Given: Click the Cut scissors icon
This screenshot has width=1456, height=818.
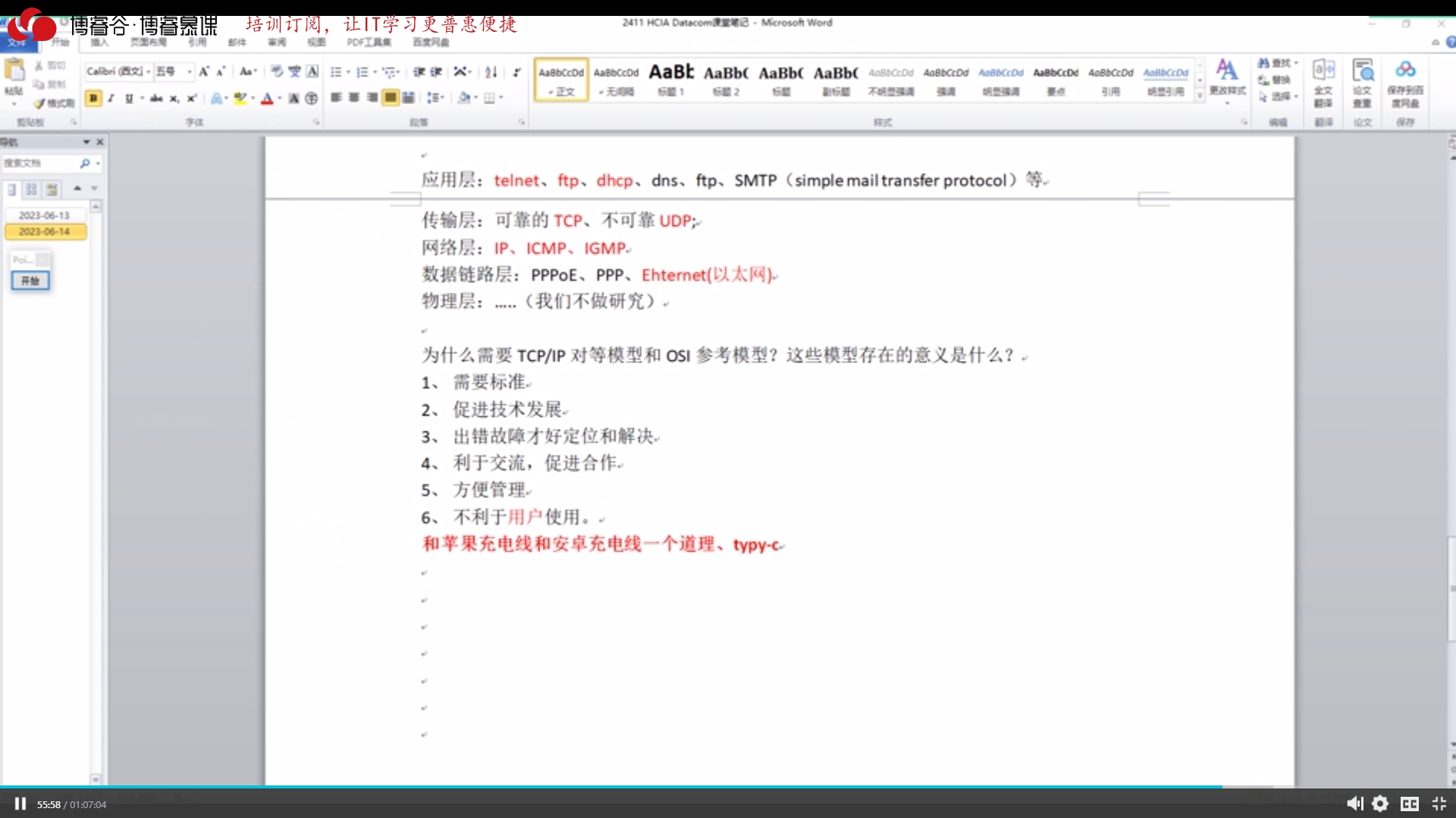Looking at the screenshot, I should tap(39, 66).
